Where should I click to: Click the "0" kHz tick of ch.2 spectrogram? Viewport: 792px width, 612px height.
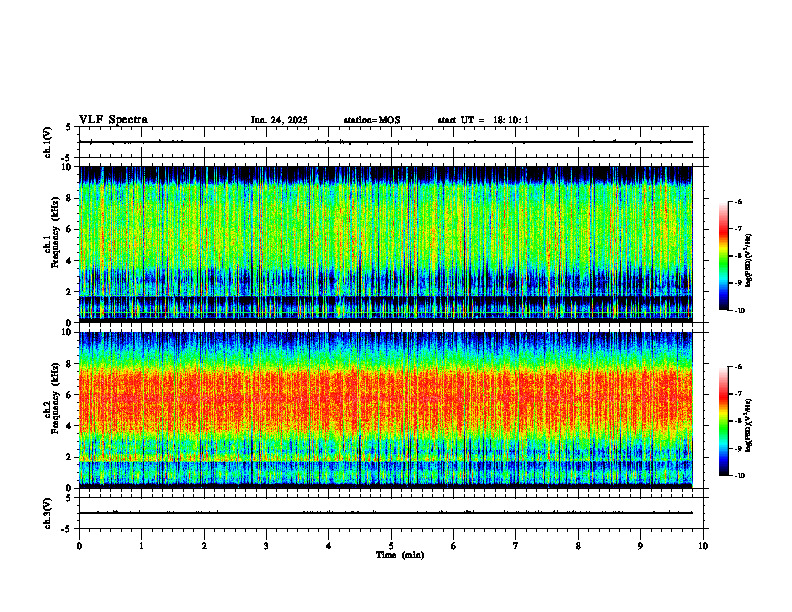point(70,488)
